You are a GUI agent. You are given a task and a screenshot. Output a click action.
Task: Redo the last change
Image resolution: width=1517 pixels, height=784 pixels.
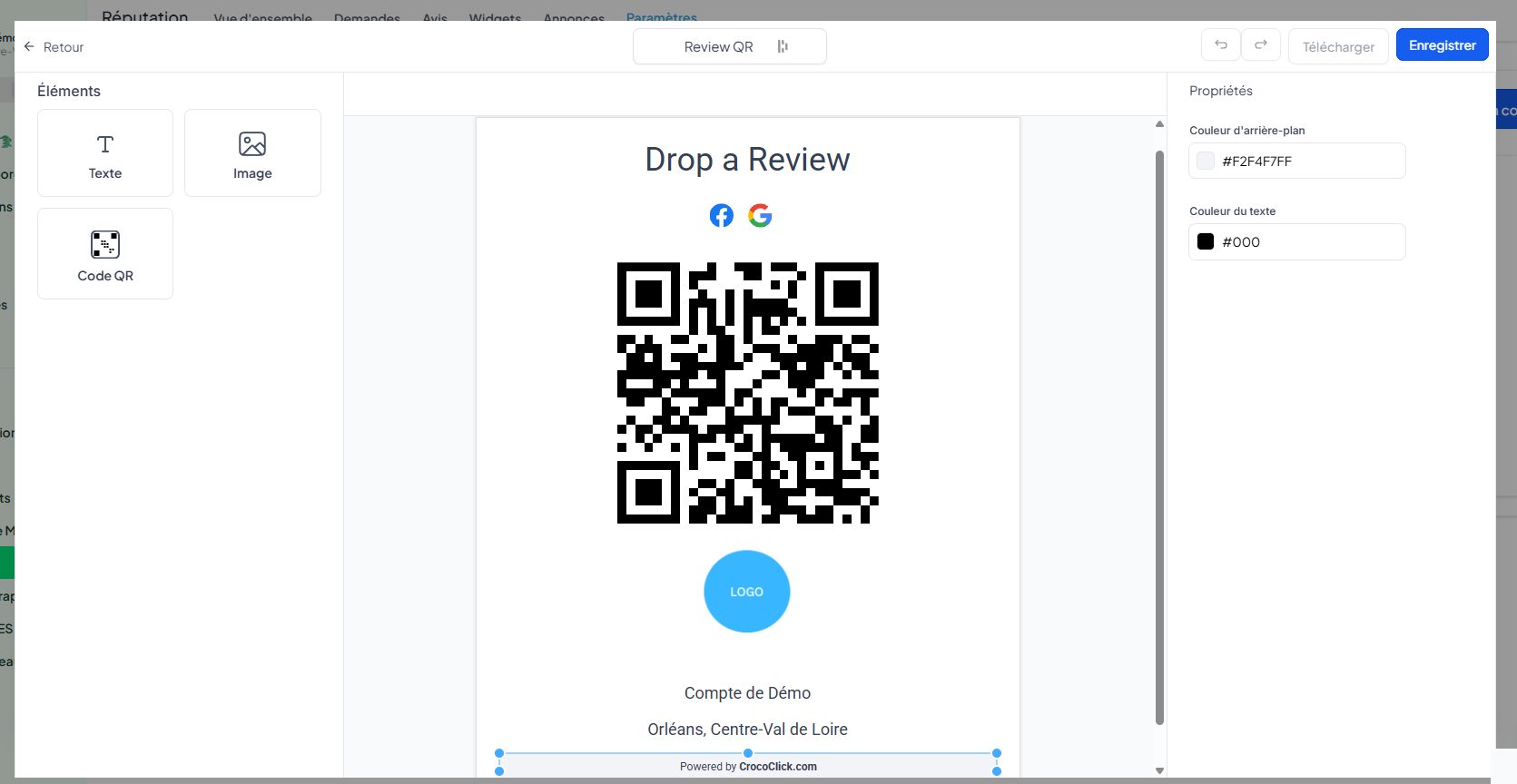(x=1261, y=44)
